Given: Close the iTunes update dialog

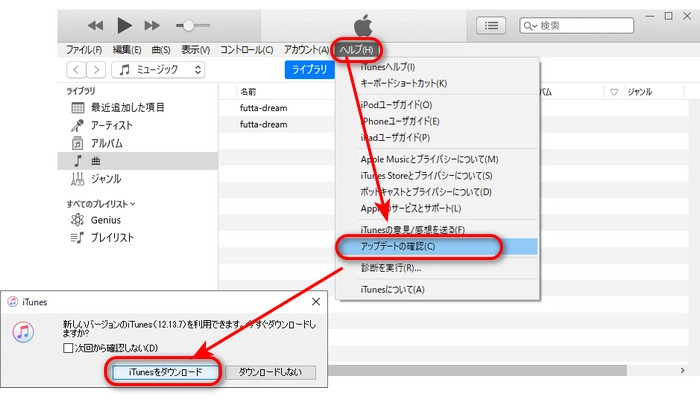Looking at the screenshot, I should [316, 302].
